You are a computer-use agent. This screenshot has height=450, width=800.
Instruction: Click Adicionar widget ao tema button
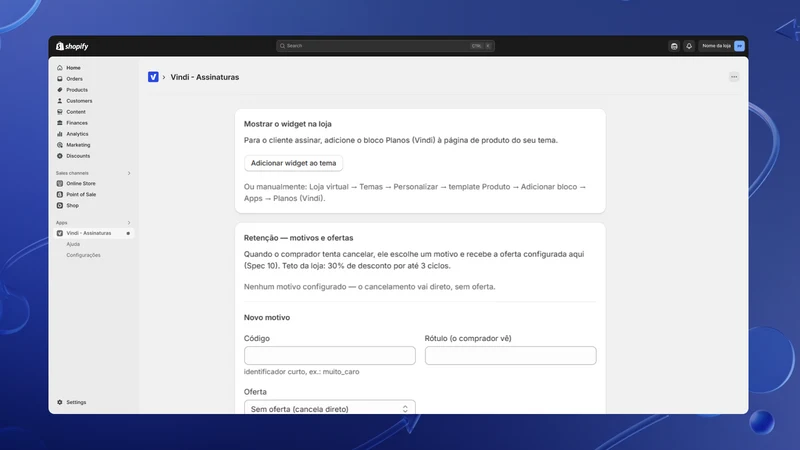tap(293, 163)
